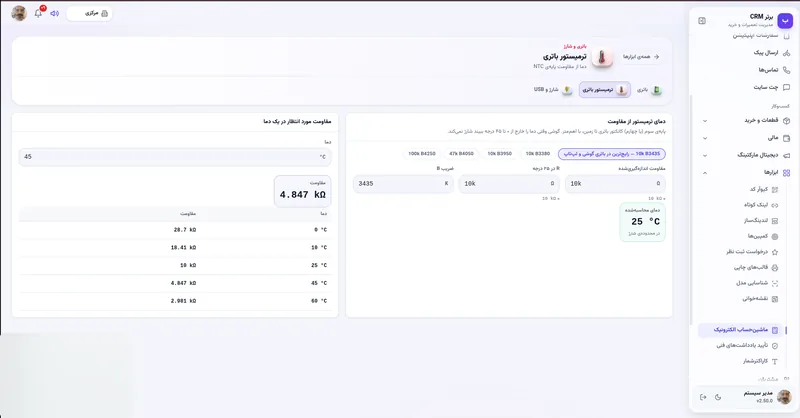
Task: Choose the 100k B4250 preset chip
Action: [x=421, y=154]
